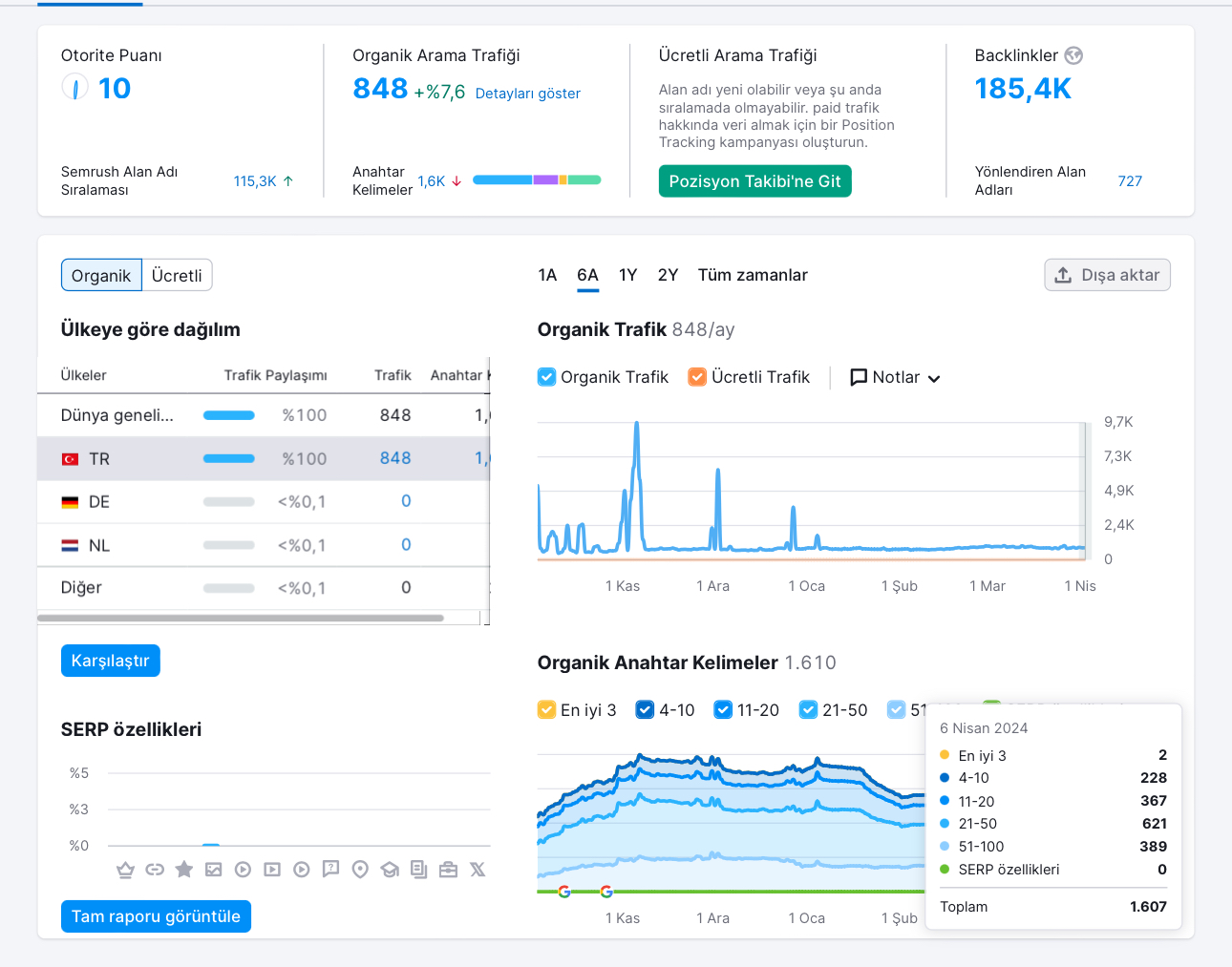Select the 1Y time range tab
Screen dimensions: 1232x967
tap(627, 275)
